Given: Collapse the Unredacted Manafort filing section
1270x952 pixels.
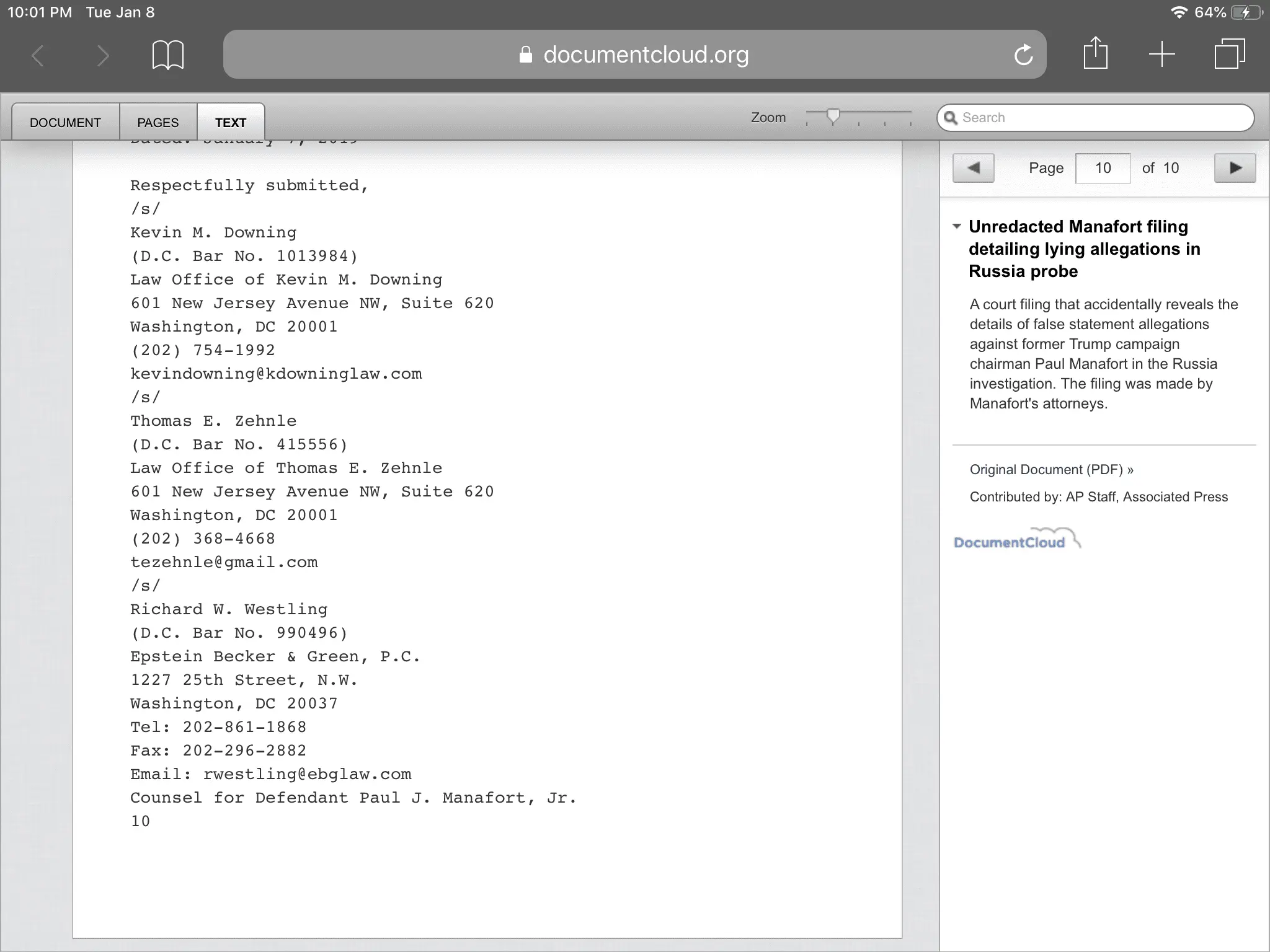Looking at the screenshot, I should click(957, 227).
